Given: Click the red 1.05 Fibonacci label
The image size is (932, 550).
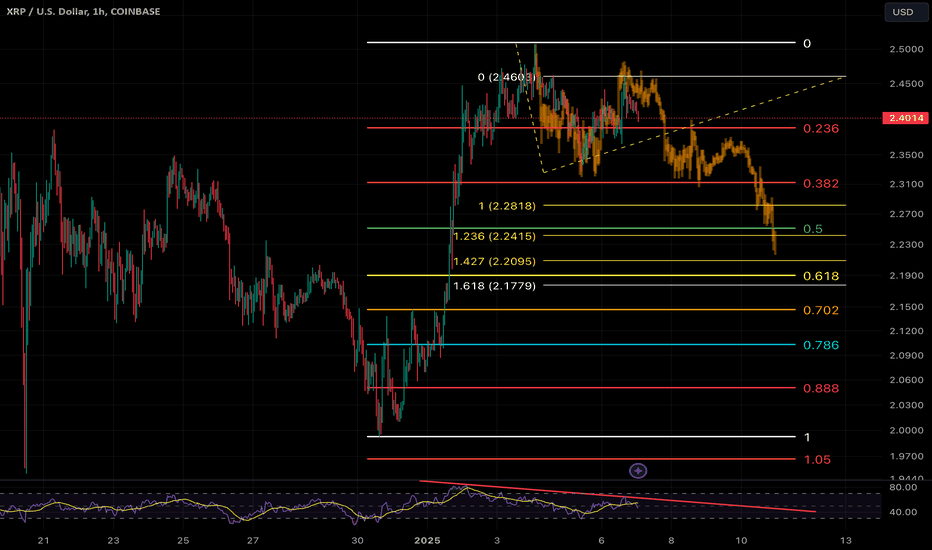Looking at the screenshot, I should (x=817, y=460).
